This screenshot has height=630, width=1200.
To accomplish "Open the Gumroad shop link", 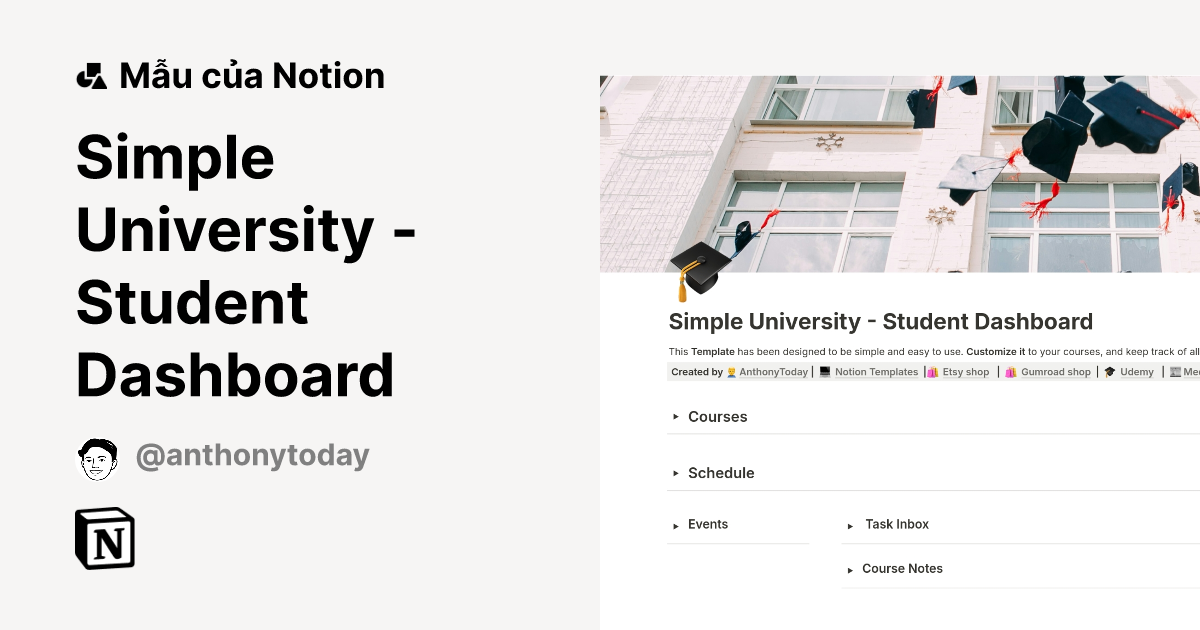I will point(1056,371).
